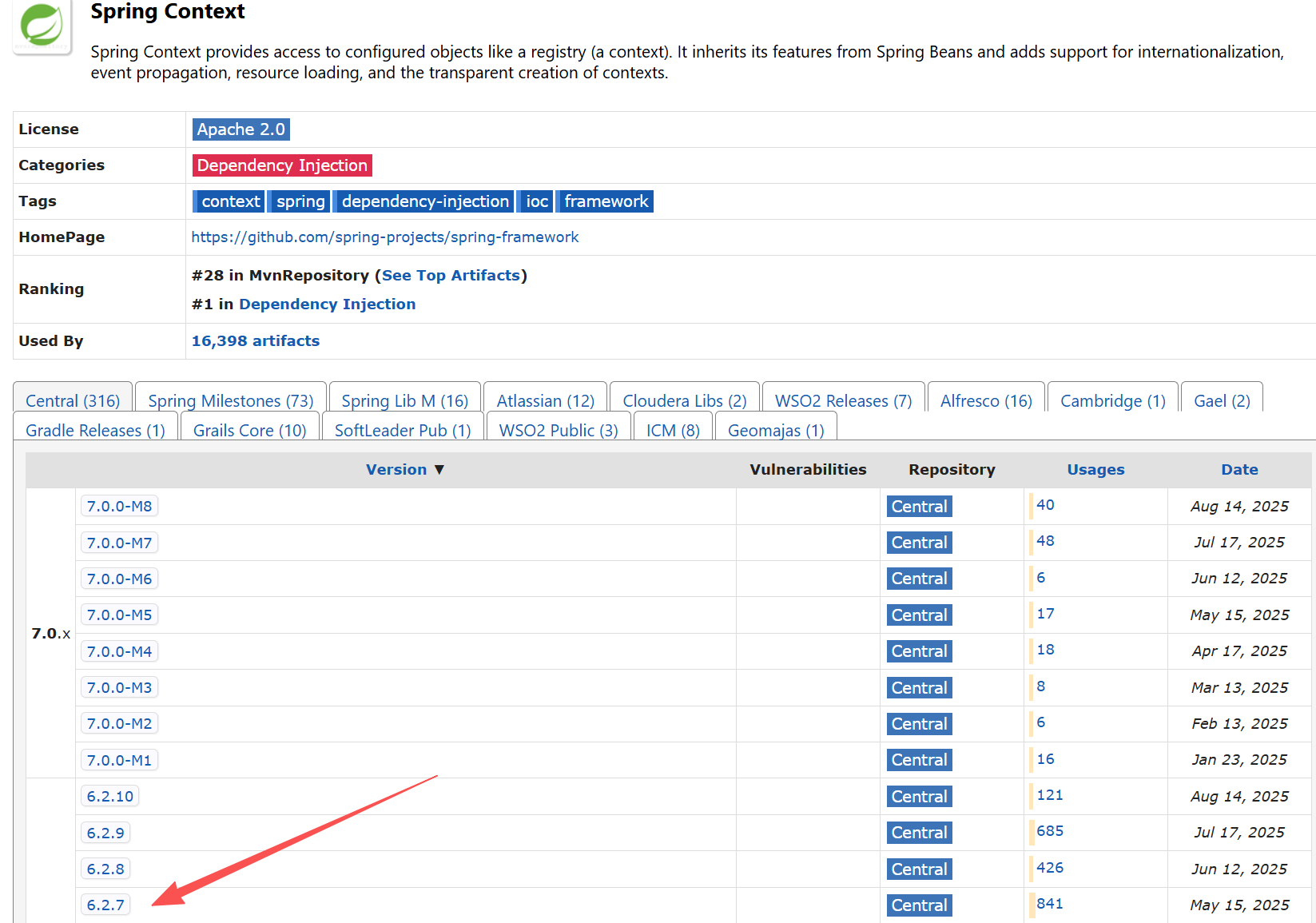Open the 40 usages link for 7.0.0-M8
The image size is (1316, 923).
click(x=1045, y=505)
